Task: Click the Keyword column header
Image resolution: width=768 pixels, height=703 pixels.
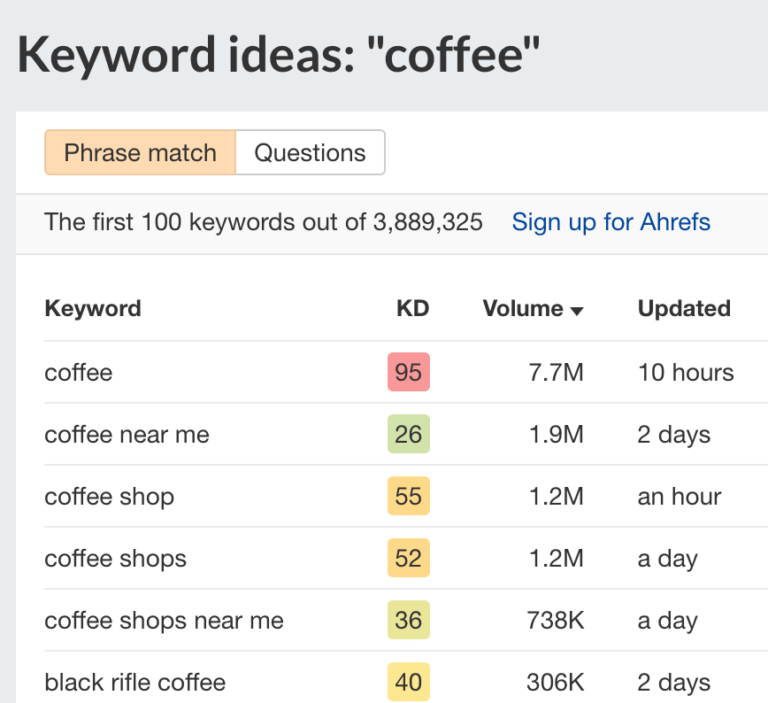Action: point(93,309)
